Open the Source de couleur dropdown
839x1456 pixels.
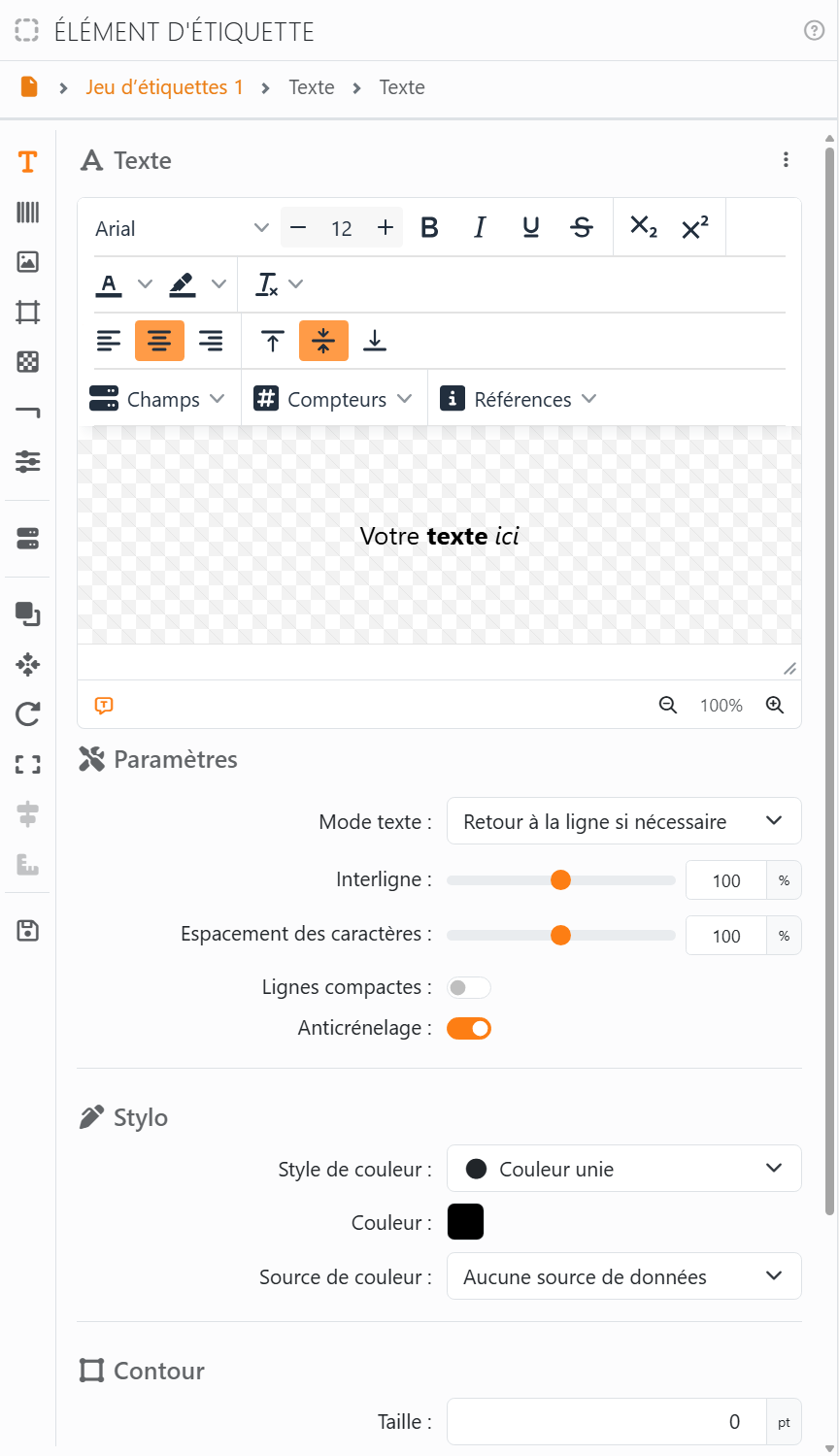[x=624, y=1276]
